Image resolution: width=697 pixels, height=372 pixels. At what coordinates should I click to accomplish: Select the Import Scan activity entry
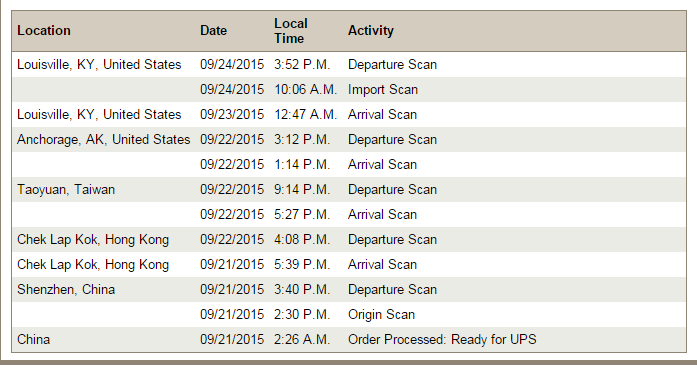(383, 90)
